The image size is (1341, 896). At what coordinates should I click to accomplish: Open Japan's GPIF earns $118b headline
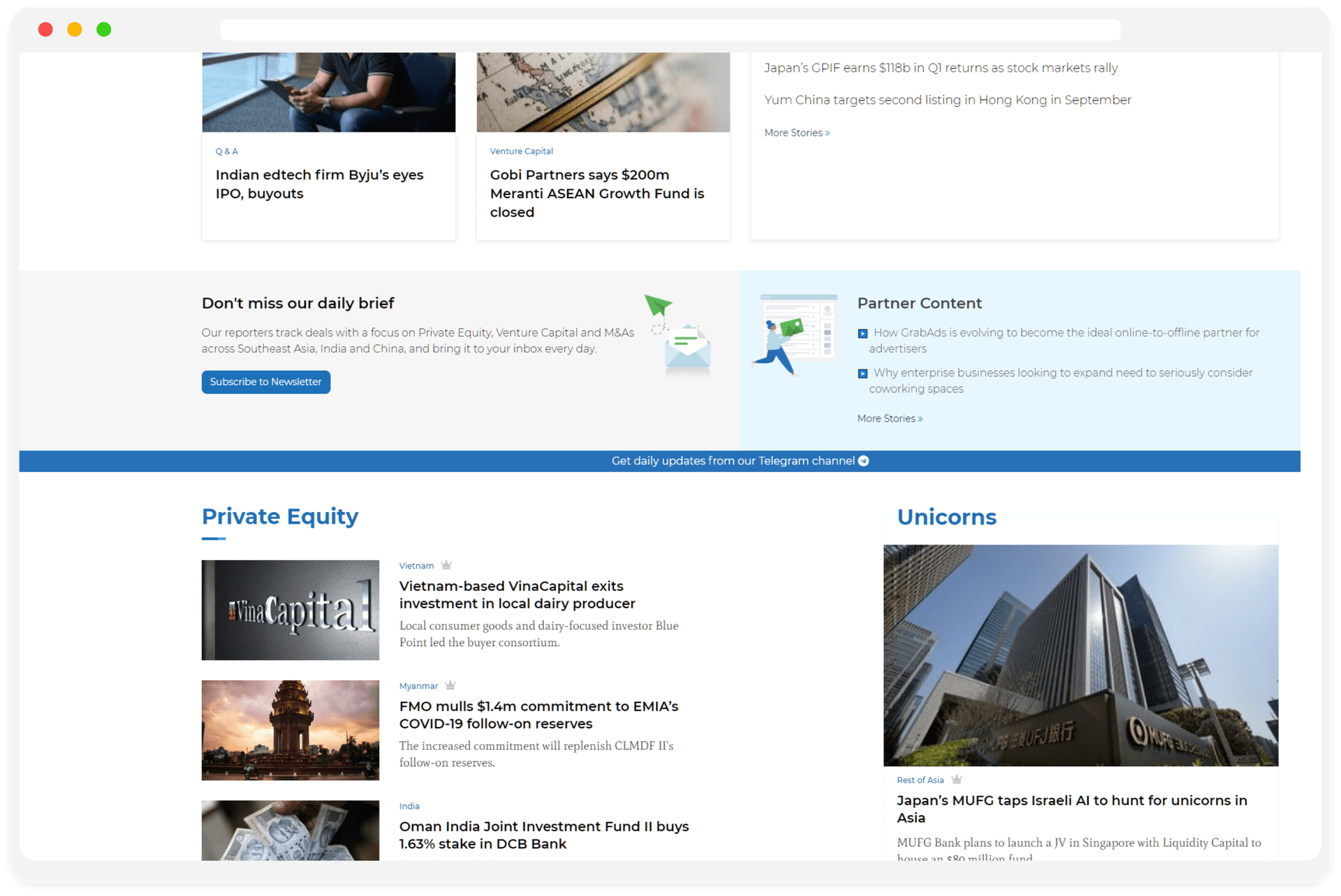(941, 68)
